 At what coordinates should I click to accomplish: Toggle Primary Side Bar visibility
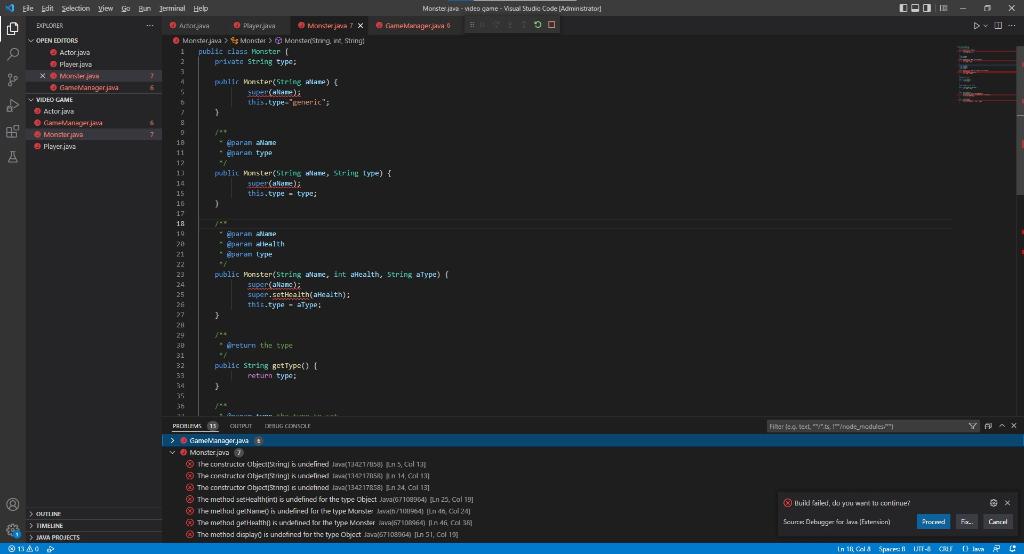click(903, 8)
